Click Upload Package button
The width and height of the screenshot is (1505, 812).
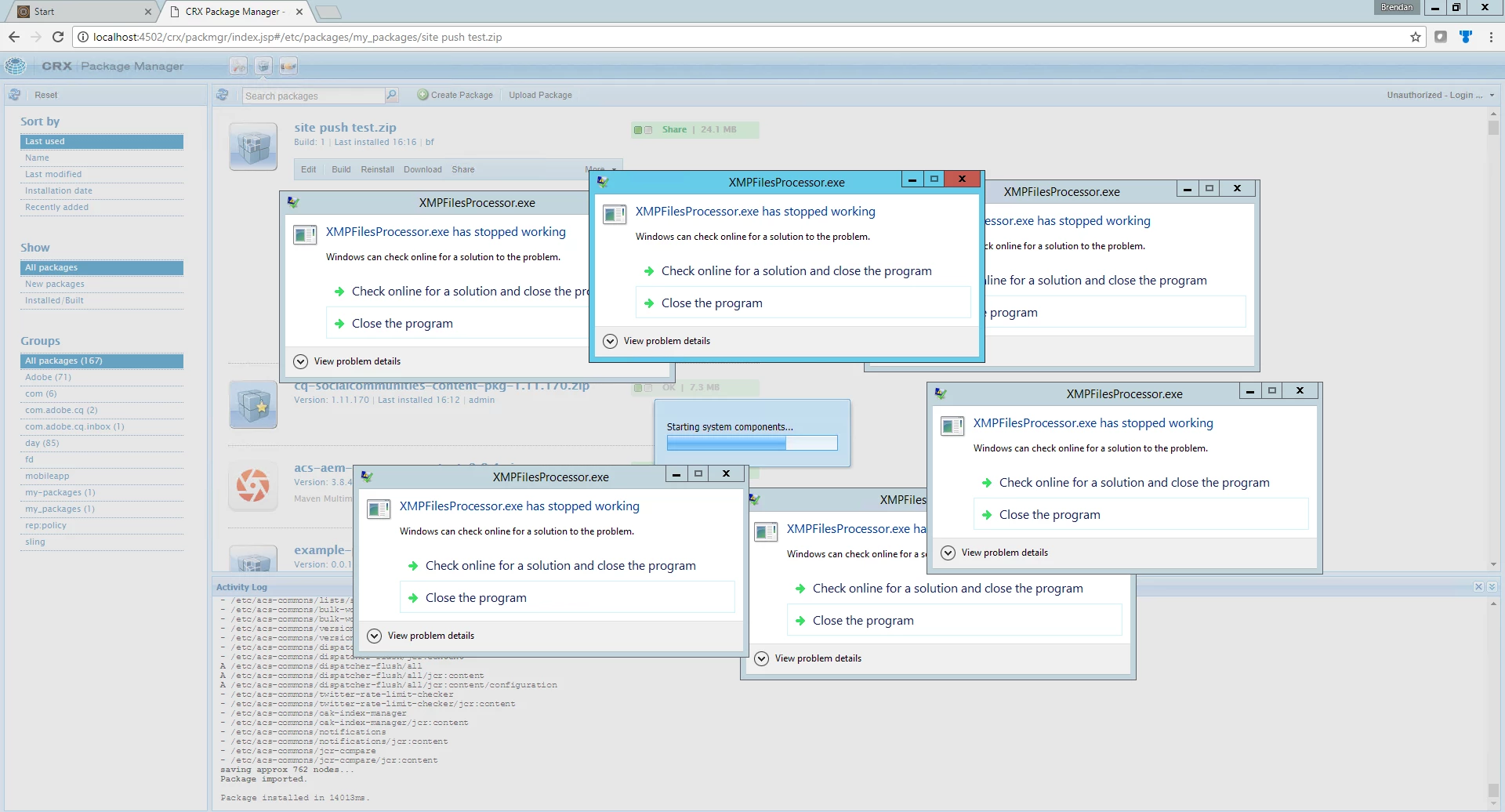(x=540, y=95)
